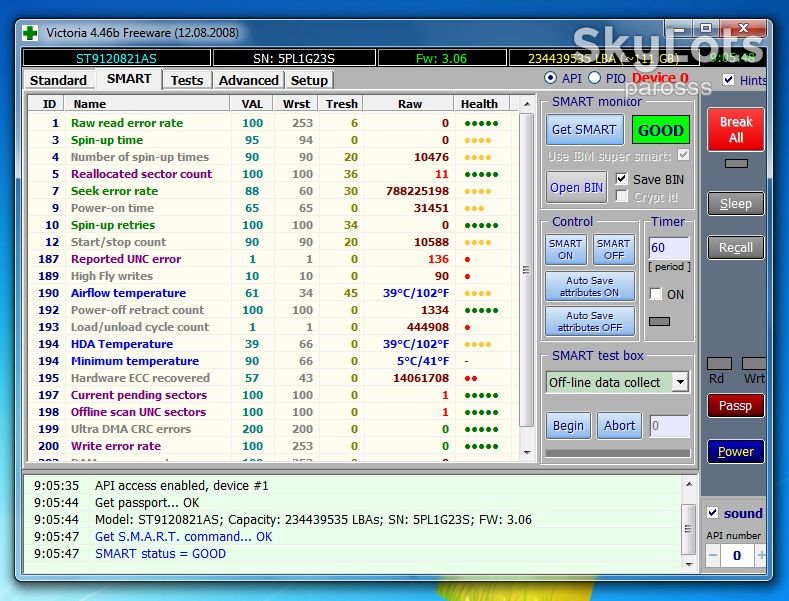The height and width of the screenshot is (601, 789).
Task: Click the Health column header
Action: (482, 104)
